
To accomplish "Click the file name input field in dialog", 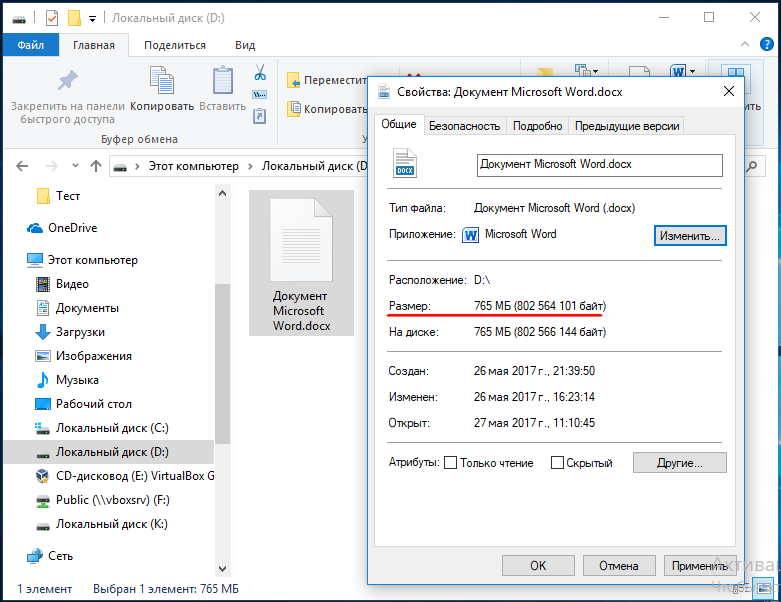I will [600, 165].
